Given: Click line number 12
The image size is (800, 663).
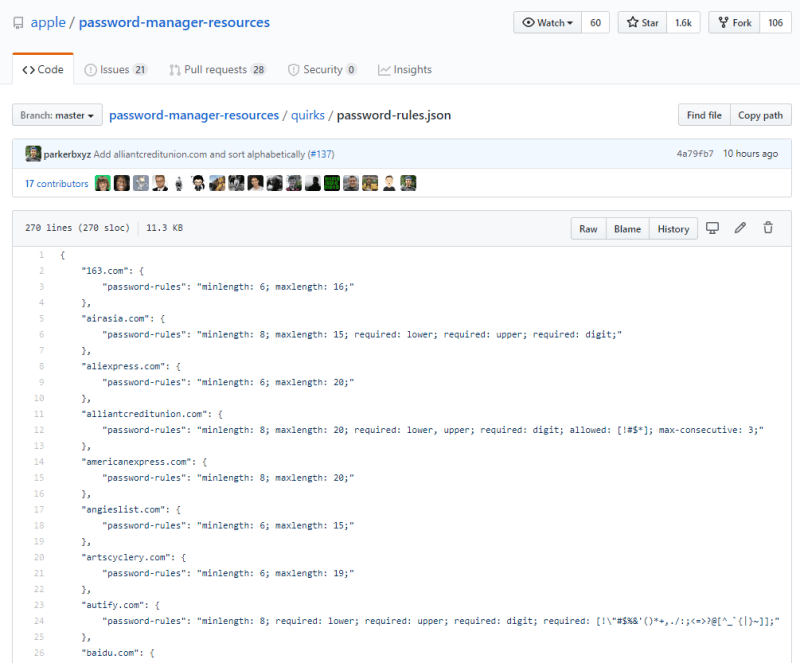Looking at the screenshot, I should pyautogui.click(x=39, y=430).
